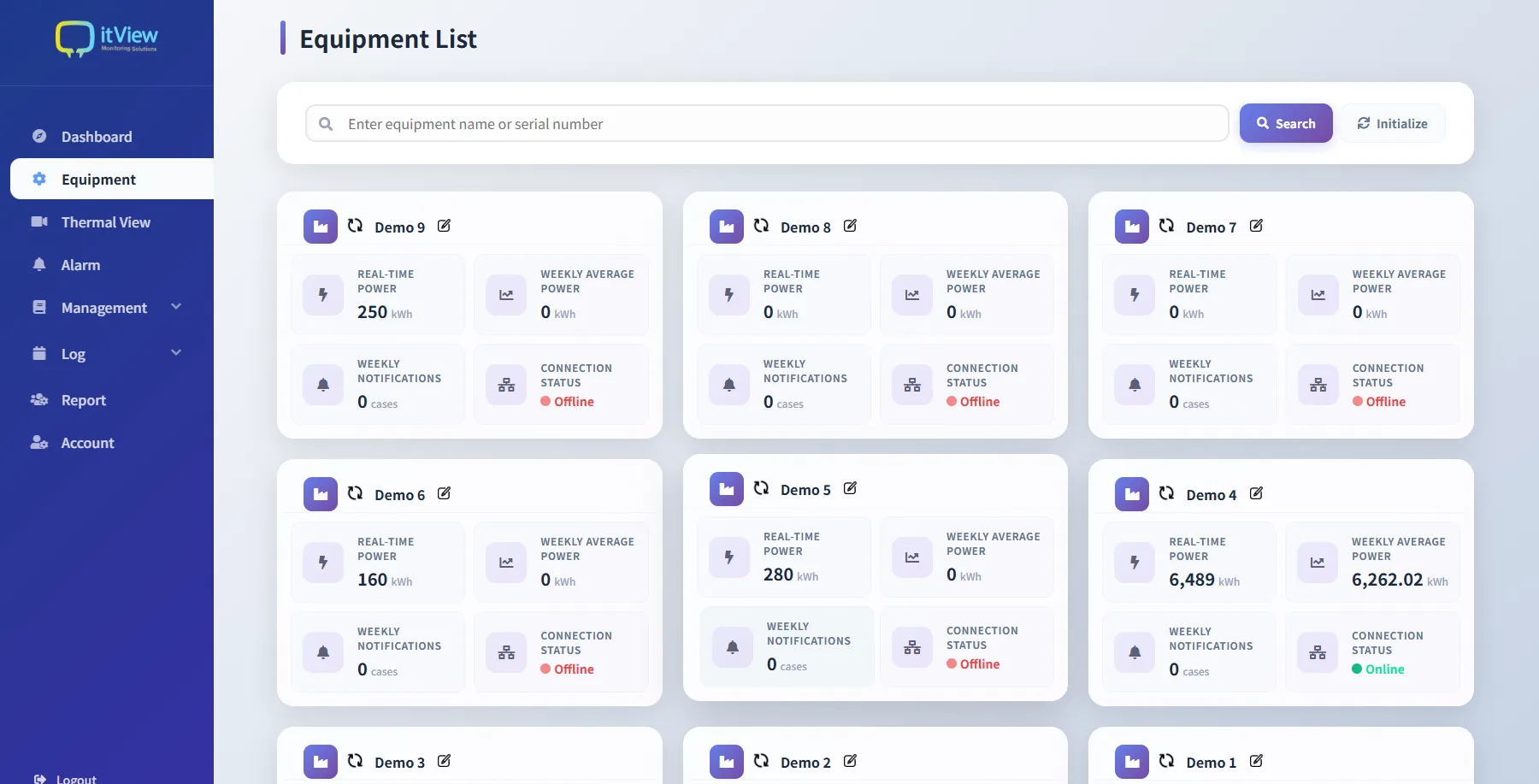Open the Account page
This screenshot has width=1539, height=784.
87,443
